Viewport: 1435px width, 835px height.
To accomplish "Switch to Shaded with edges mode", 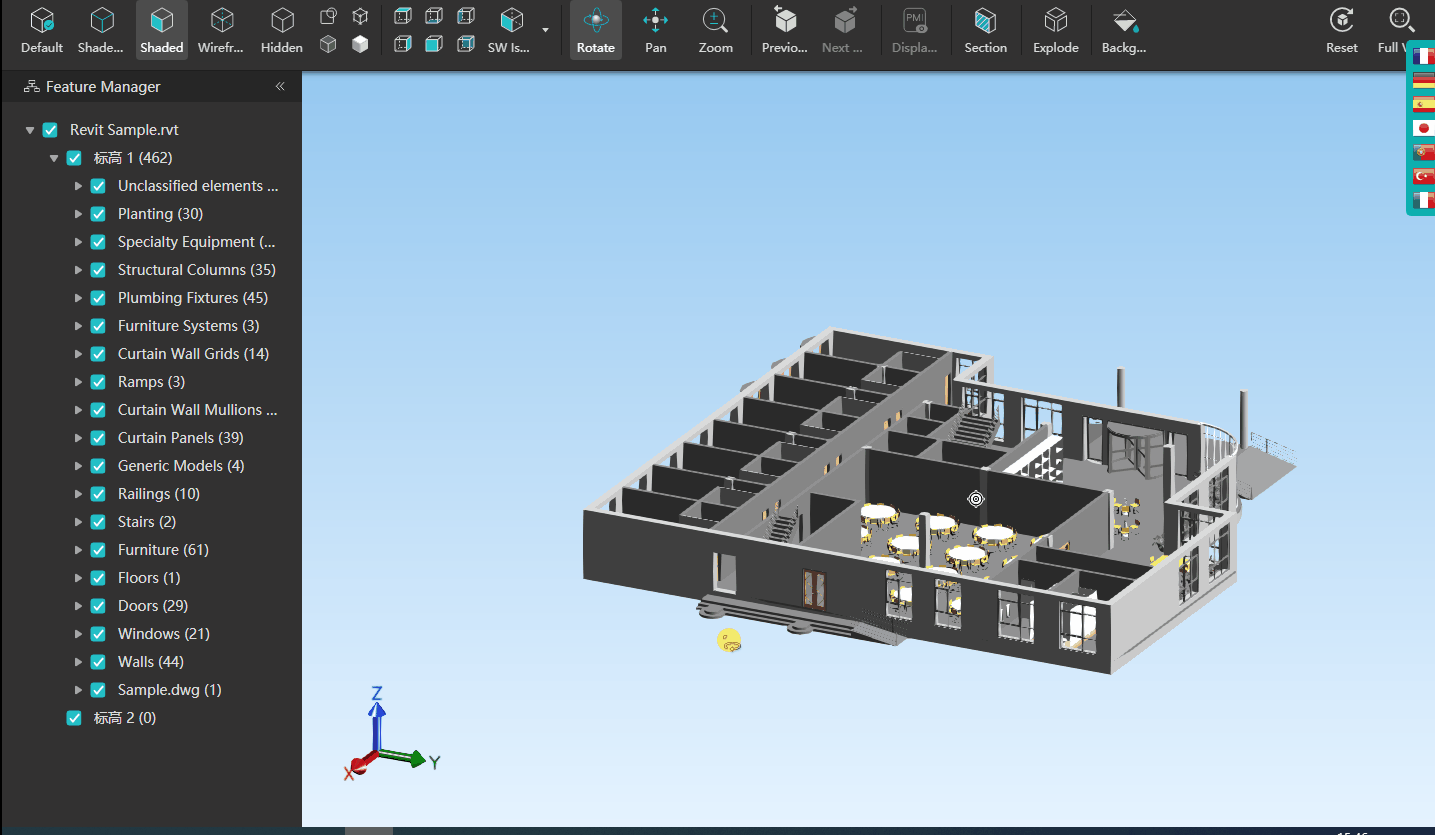I will 101,30.
